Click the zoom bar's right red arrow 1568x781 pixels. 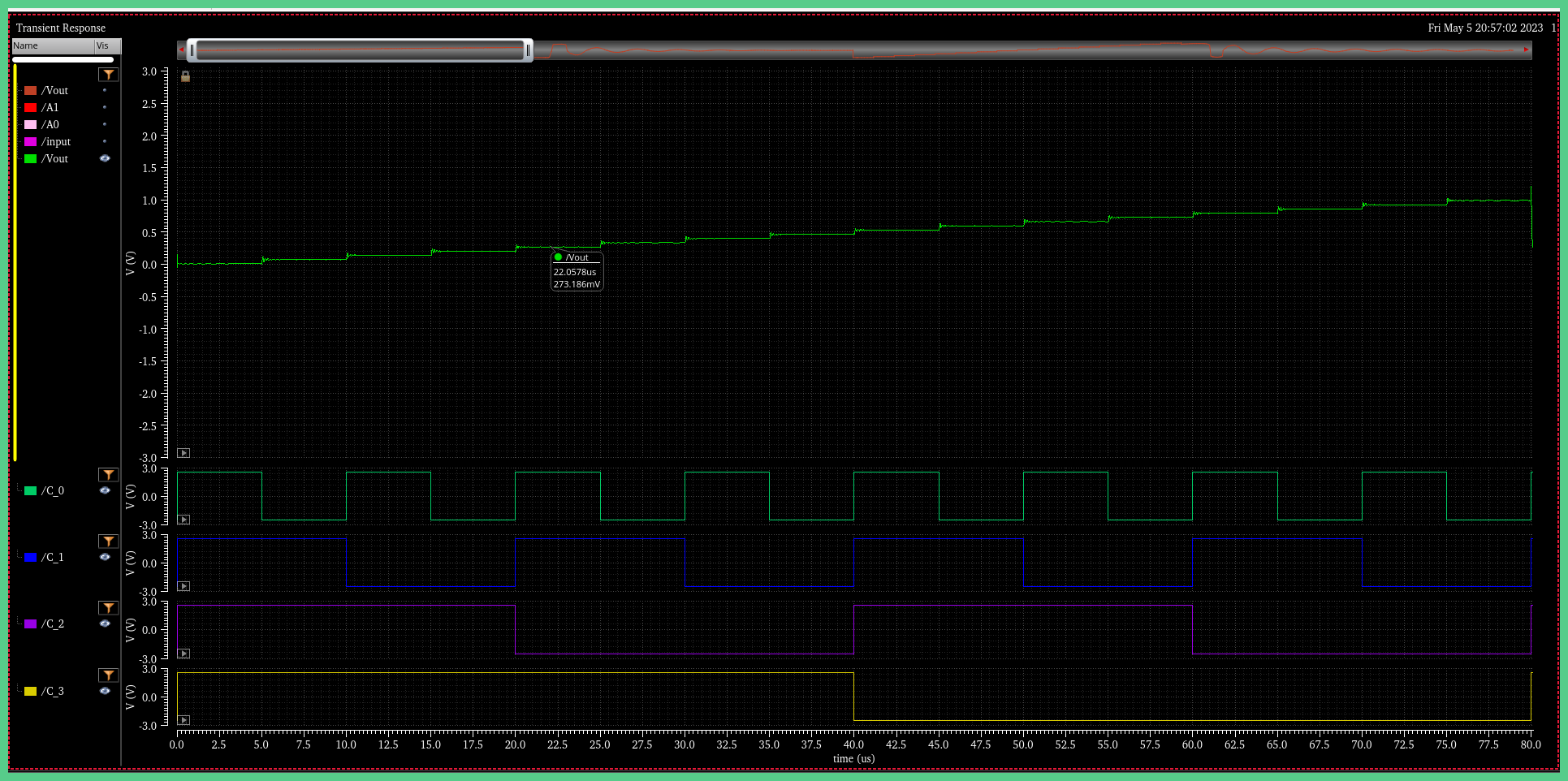pyautogui.click(x=1527, y=50)
